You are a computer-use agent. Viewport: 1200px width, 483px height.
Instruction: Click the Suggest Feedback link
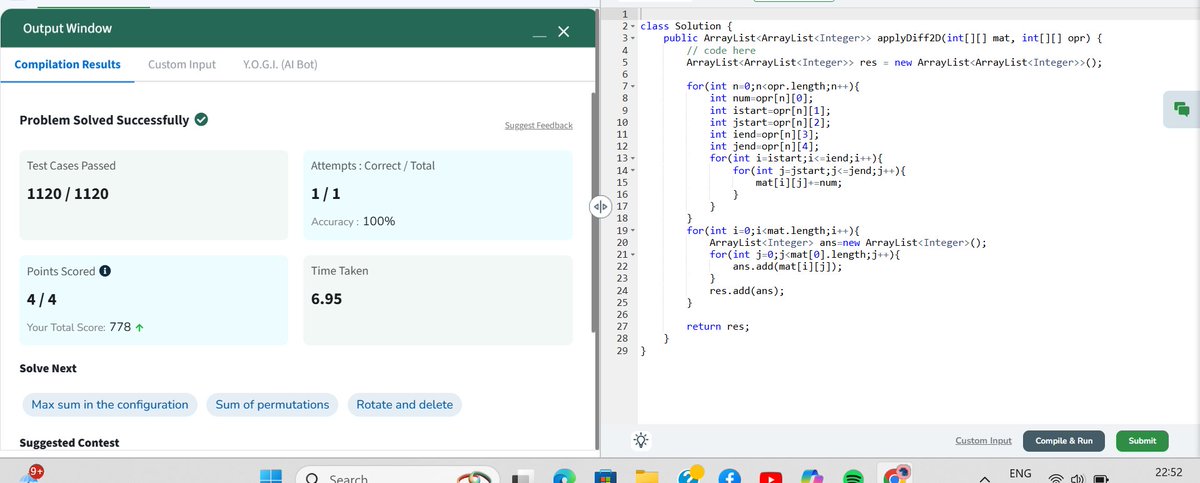(x=539, y=125)
